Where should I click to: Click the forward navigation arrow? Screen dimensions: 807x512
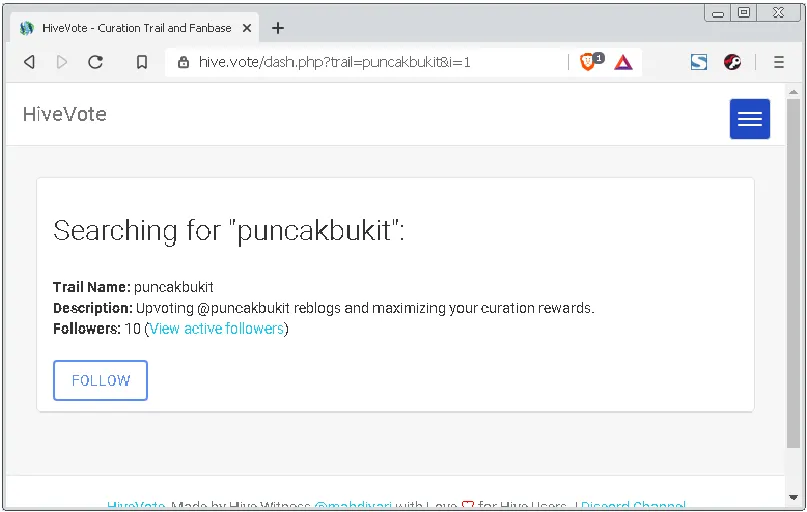[x=62, y=62]
